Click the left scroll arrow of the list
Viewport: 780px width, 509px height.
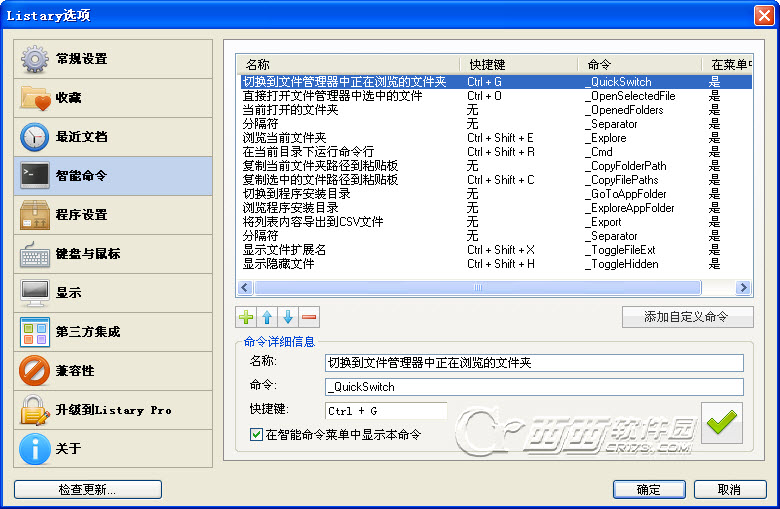(x=245, y=288)
